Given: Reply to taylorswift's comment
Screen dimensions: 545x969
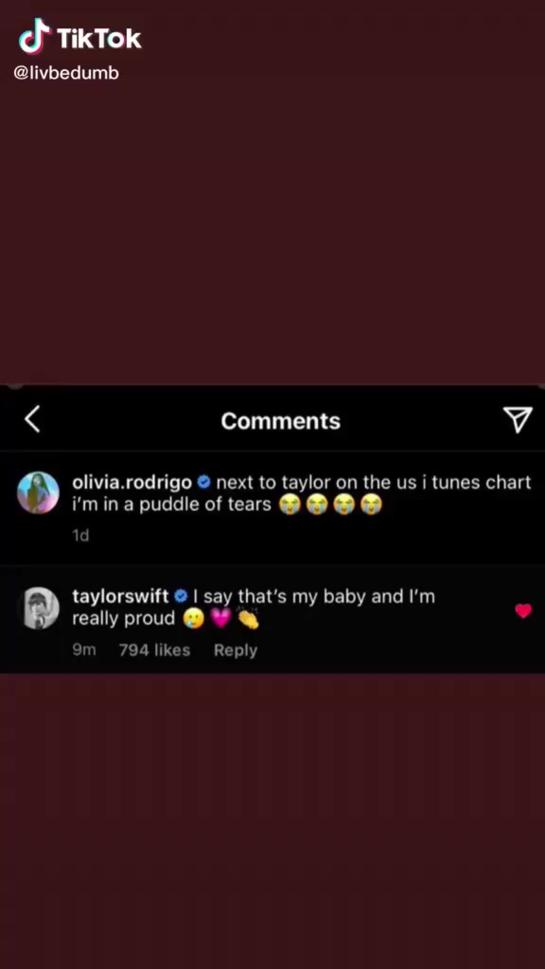Looking at the screenshot, I should point(235,650).
